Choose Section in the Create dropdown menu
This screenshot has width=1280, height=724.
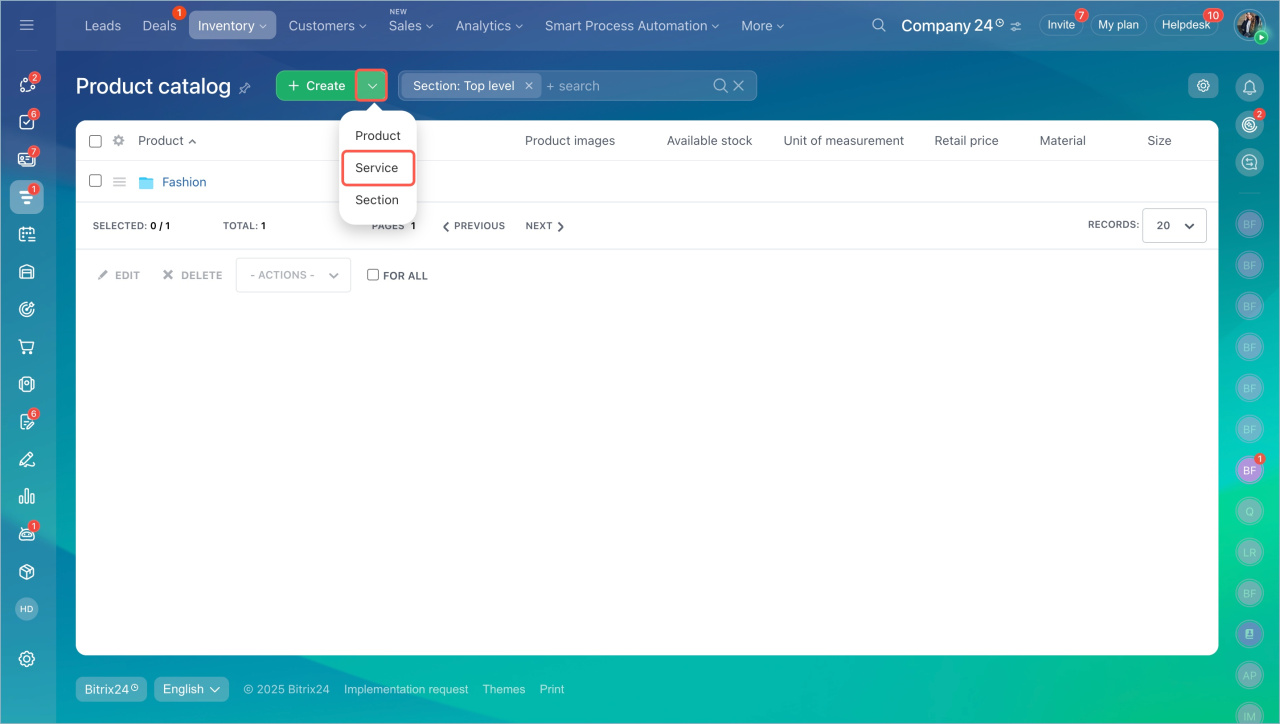pyautogui.click(x=377, y=200)
